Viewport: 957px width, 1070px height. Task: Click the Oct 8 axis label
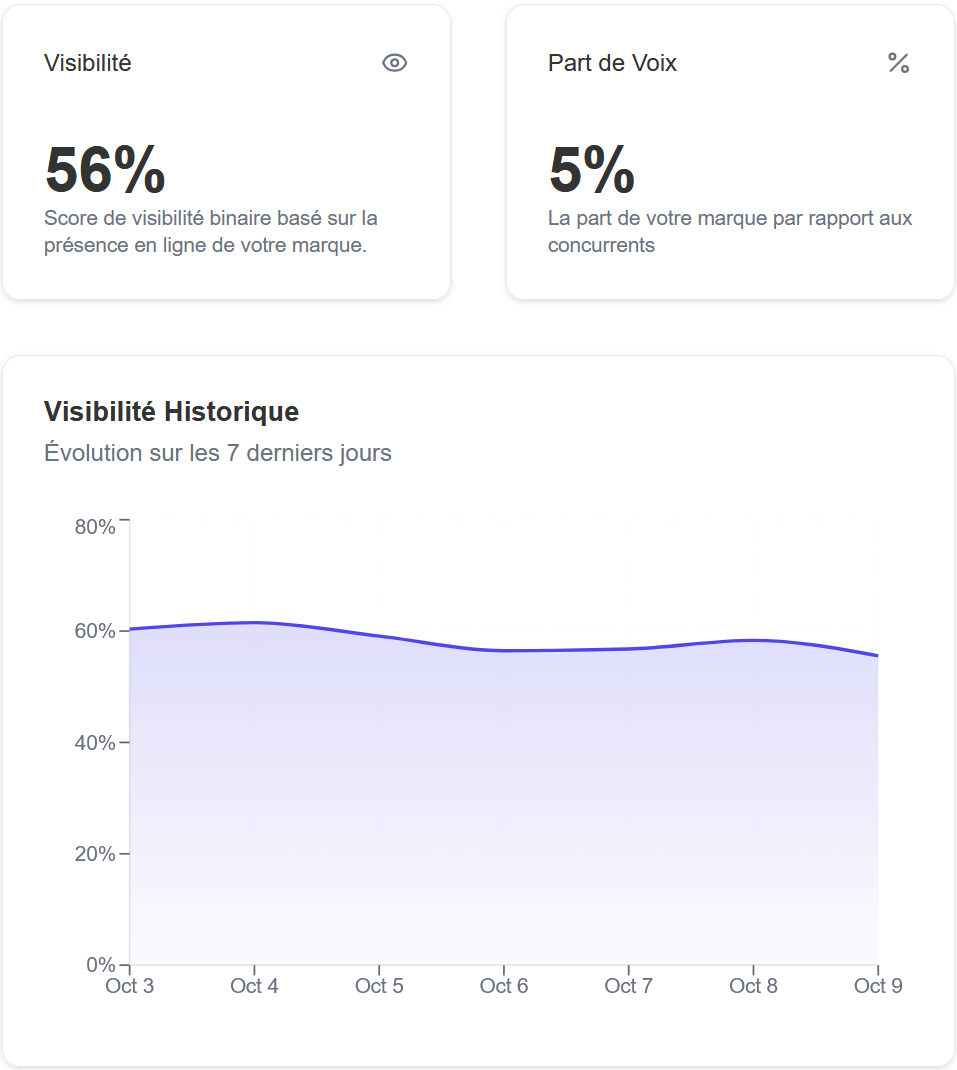(753, 986)
